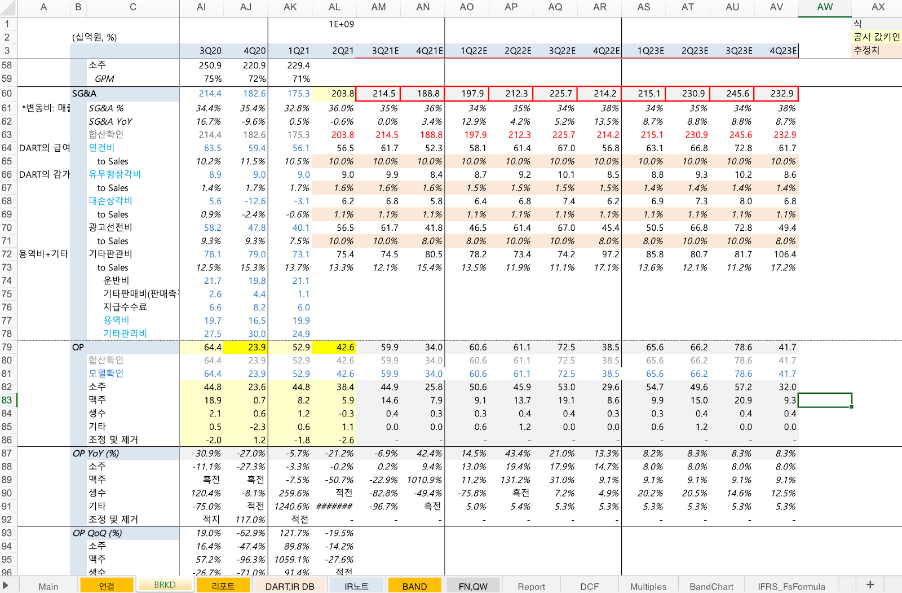This screenshot has width=902, height=593.
Task: Click the 운반비 label cell
Action: [133, 281]
